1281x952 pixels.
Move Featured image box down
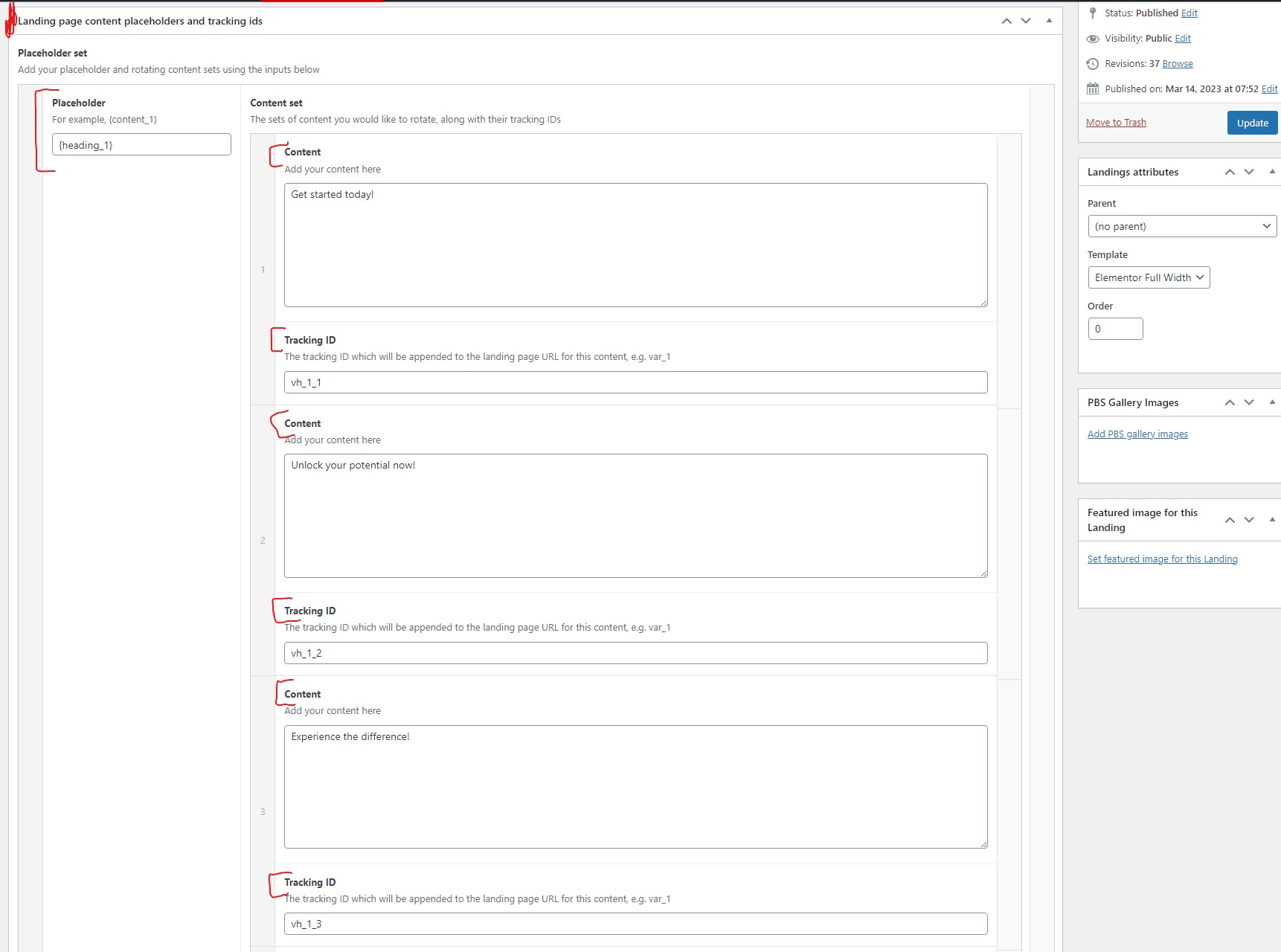click(x=1249, y=520)
